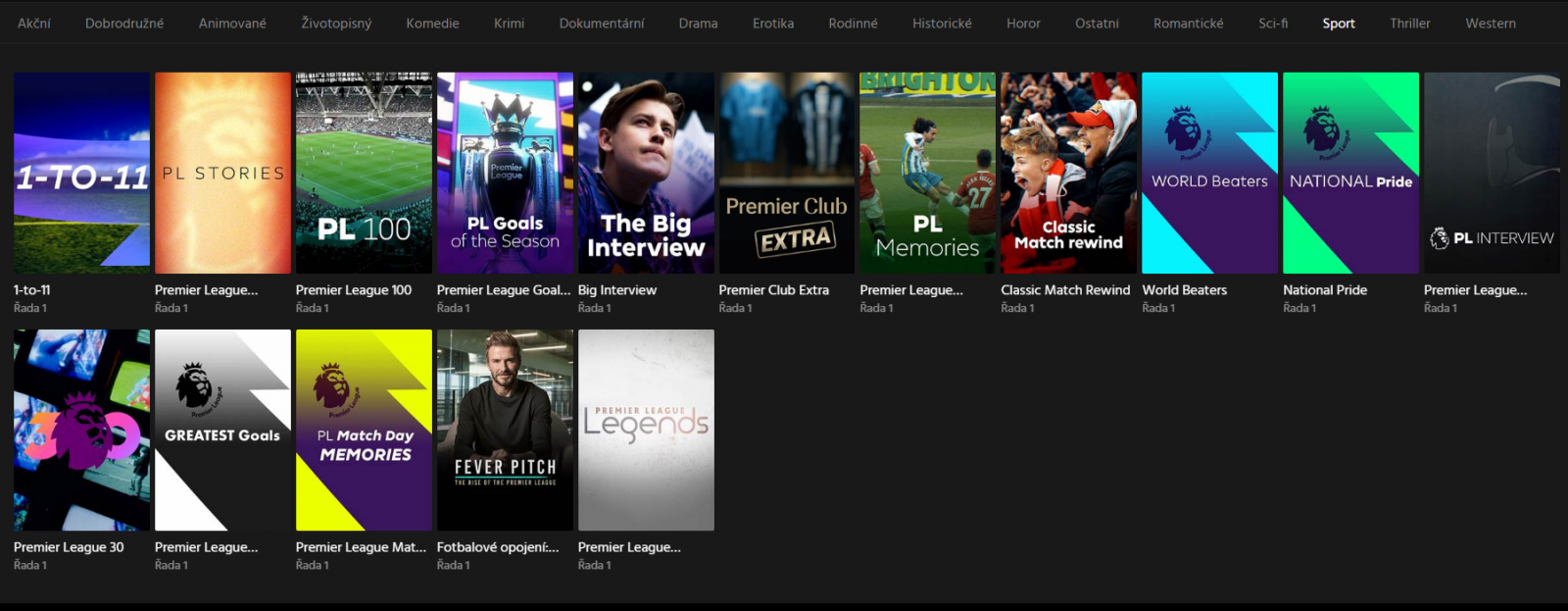
Task: Click the 'World Beaters' title text
Action: coord(1185,290)
